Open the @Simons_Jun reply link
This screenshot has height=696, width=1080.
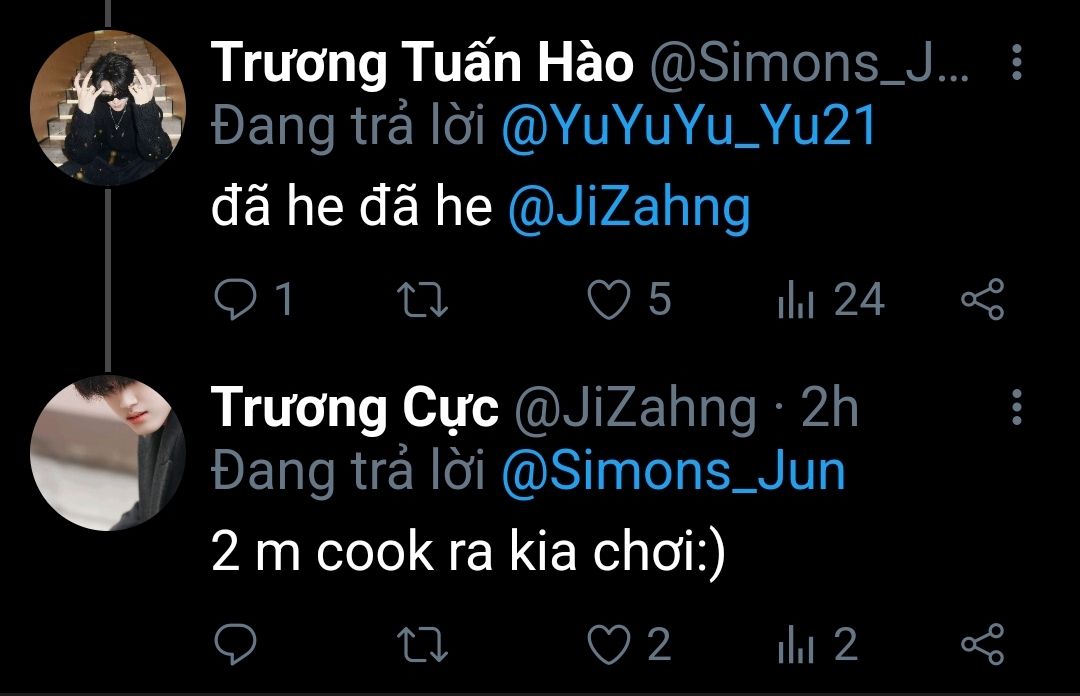[673, 472]
